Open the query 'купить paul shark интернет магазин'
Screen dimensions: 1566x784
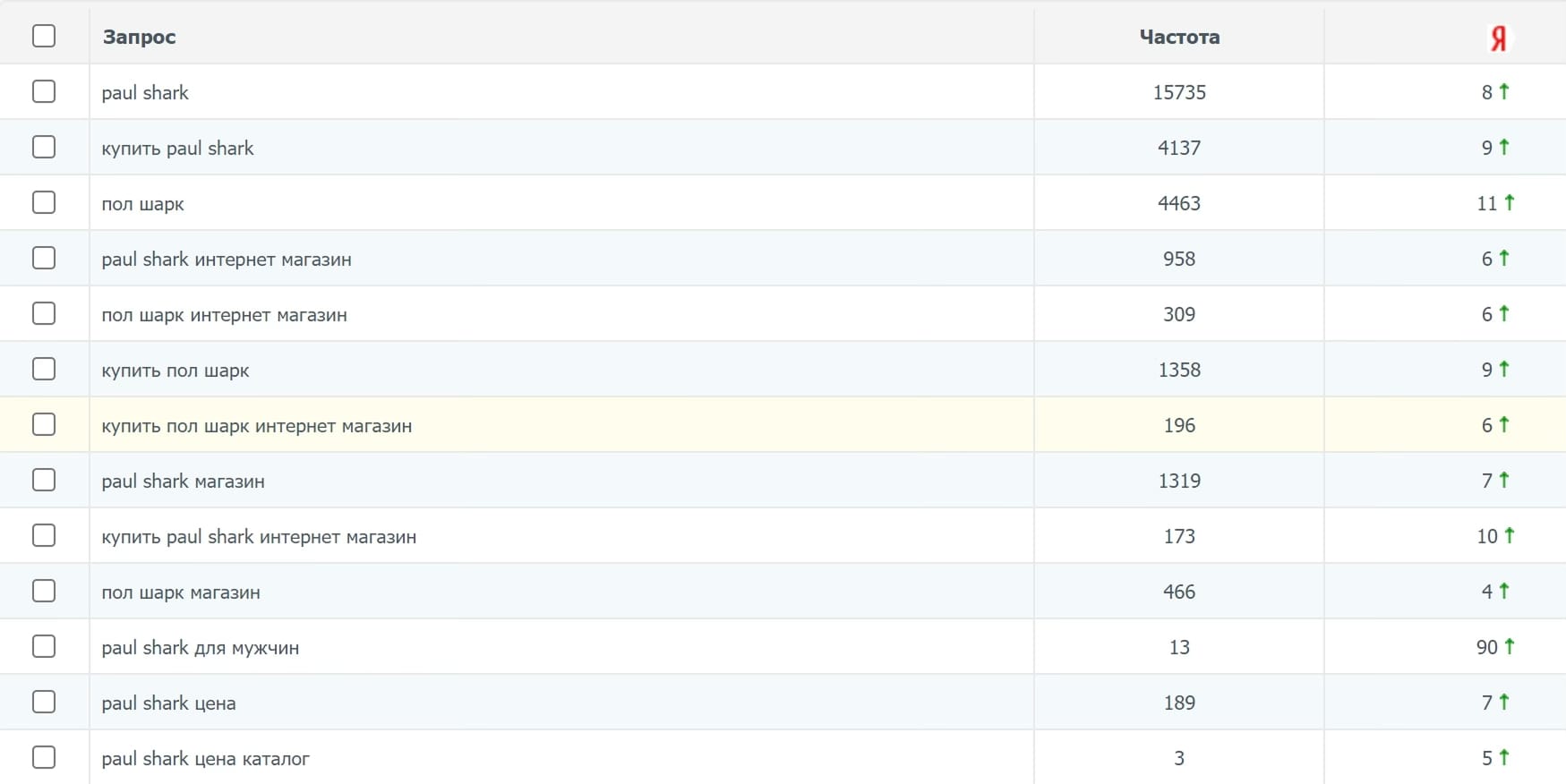tap(259, 537)
